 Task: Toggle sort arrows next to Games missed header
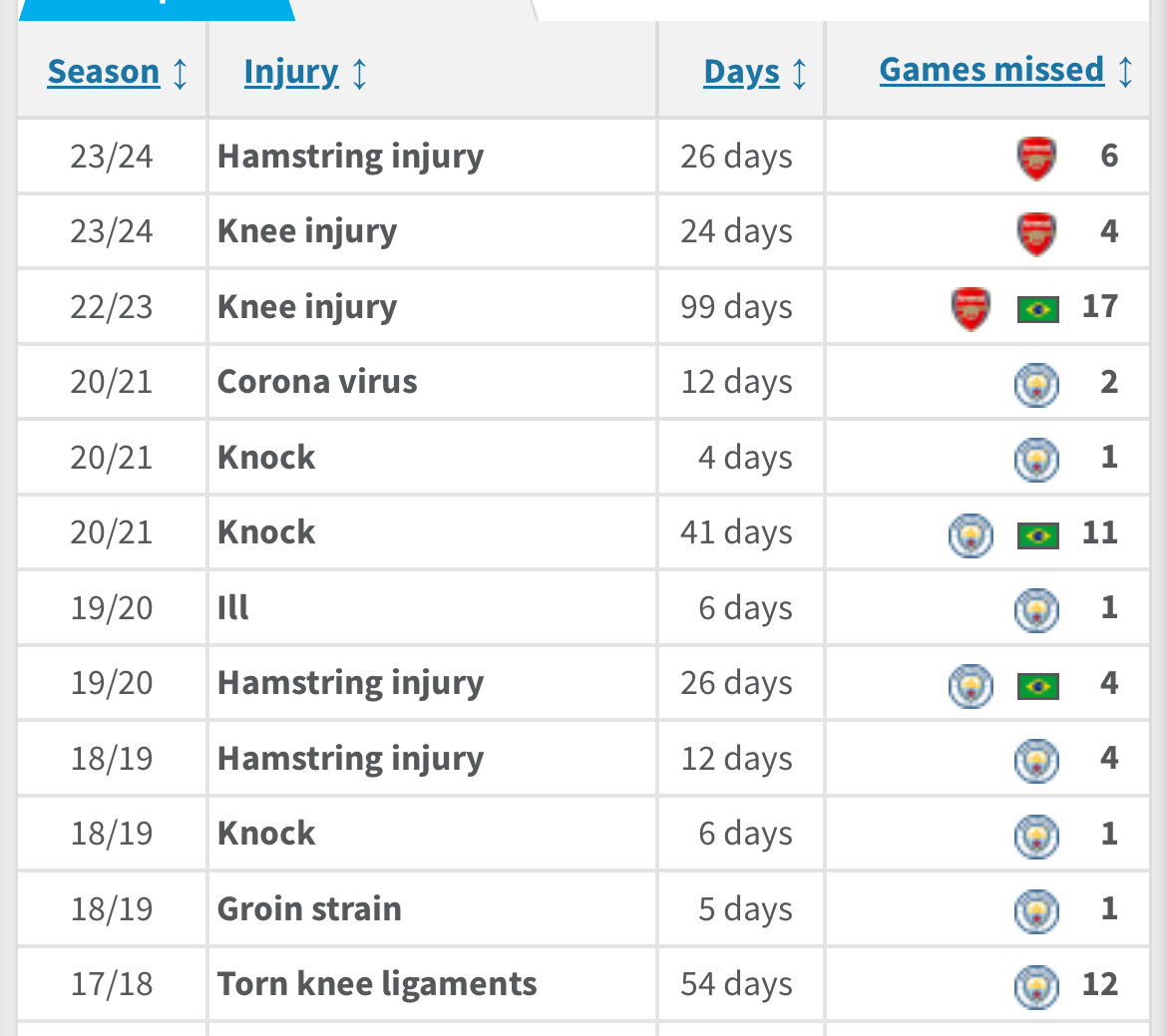[1125, 72]
